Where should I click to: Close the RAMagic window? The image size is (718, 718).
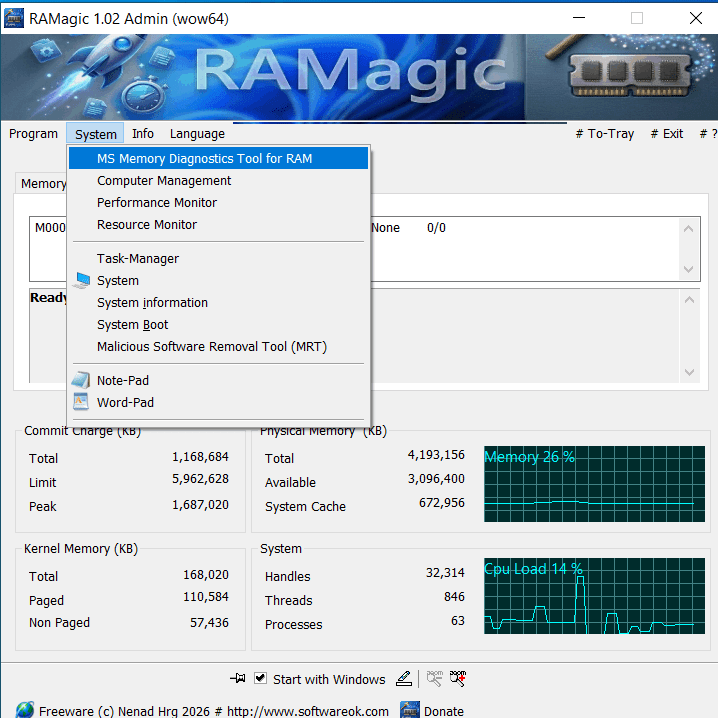(x=696, y=18)
